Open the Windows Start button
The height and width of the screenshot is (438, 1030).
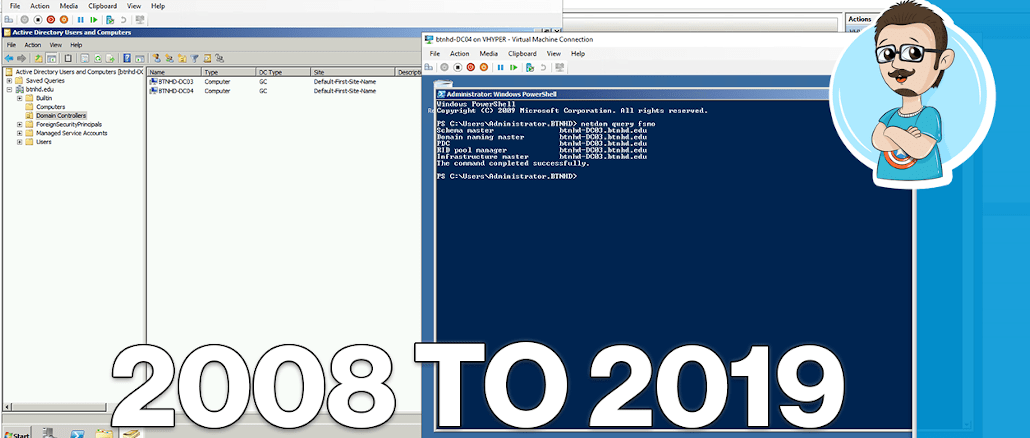tap(16, 433)
